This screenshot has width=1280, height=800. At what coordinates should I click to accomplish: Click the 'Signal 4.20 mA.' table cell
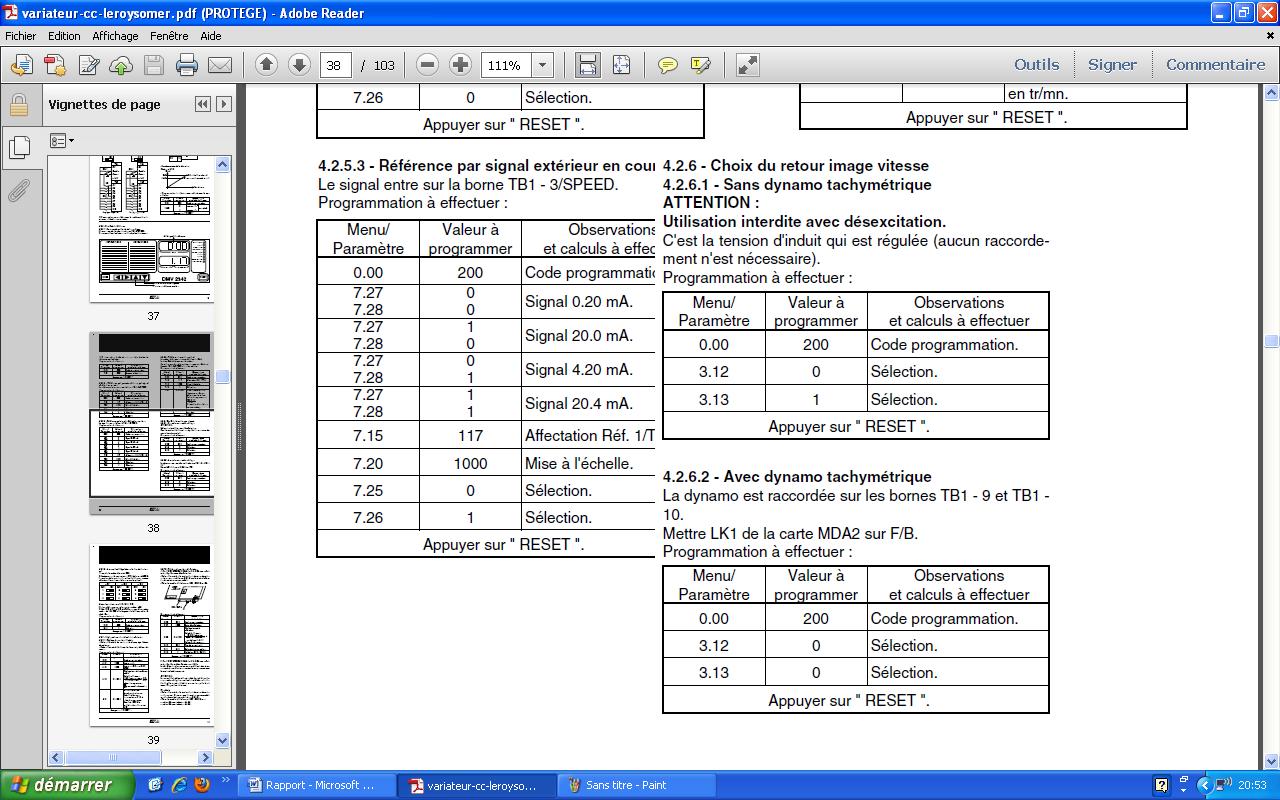(x=589, y=369)
